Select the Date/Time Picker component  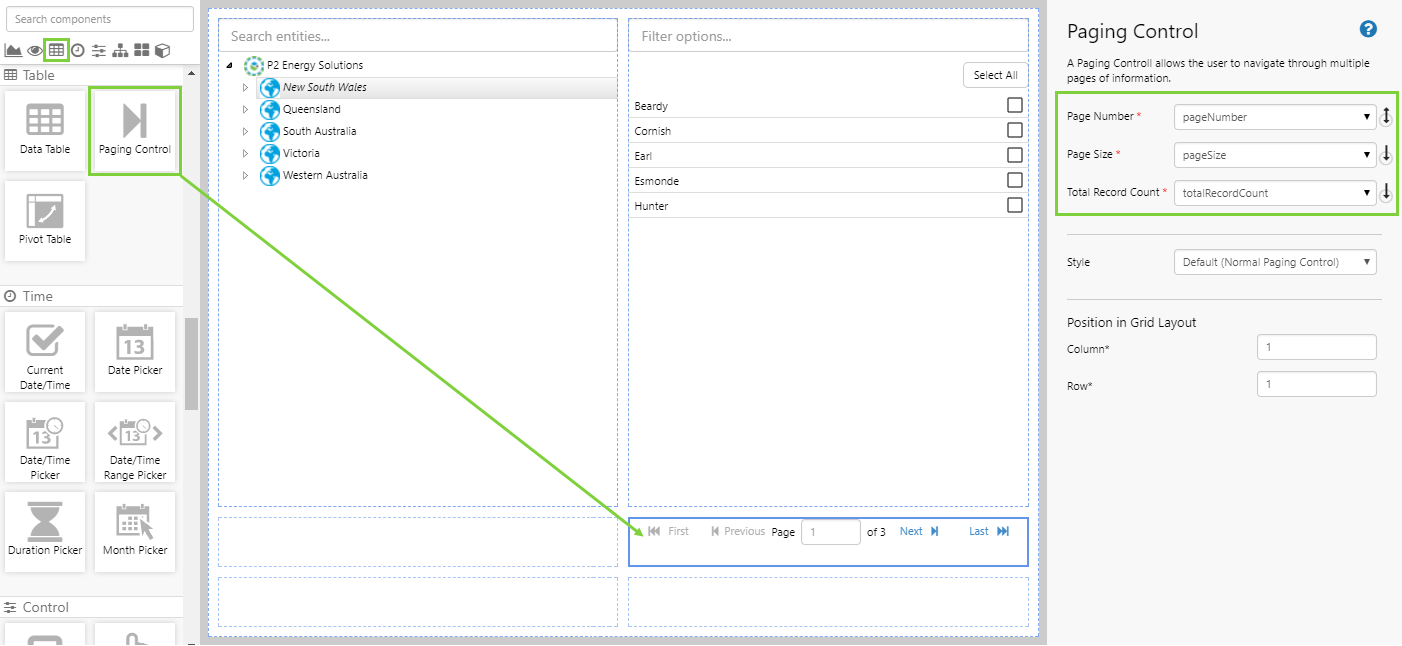[45, 441]
